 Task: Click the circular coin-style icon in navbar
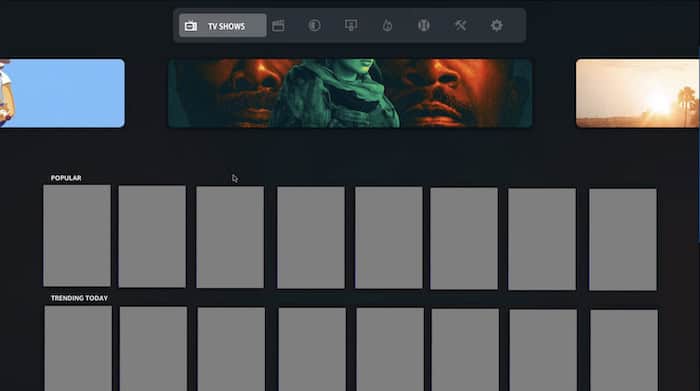pos(314,25)
